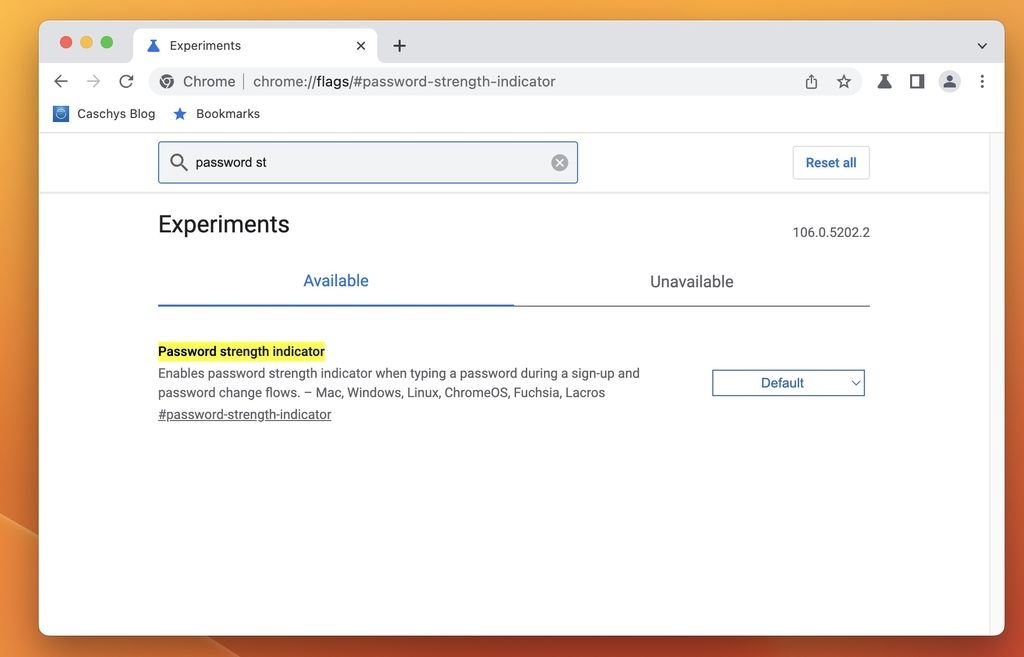Open the Experiments flask toolbar icon

click(x=884, y=82)
